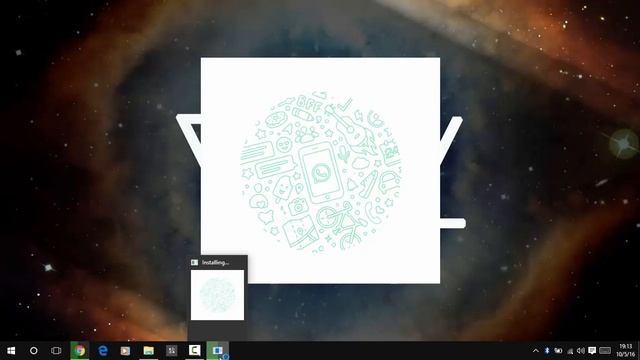
Task: Open Cortana search circle
Action: pos(33,351)
